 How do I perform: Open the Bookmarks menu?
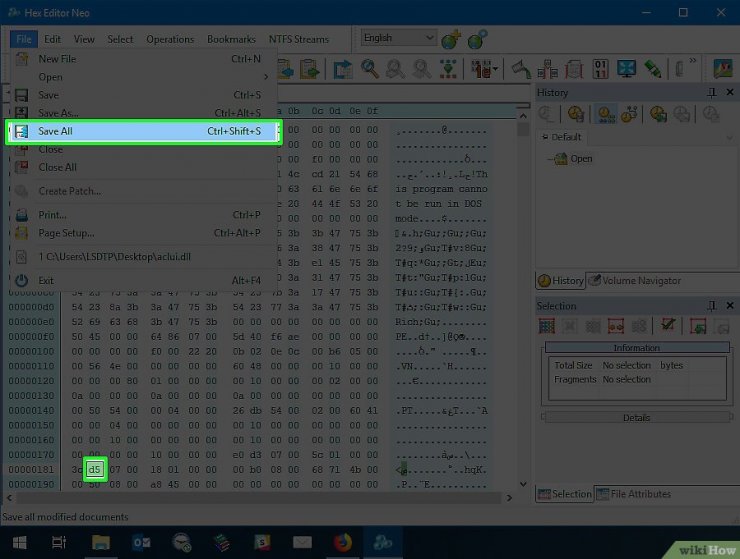[x=231, y=39]
